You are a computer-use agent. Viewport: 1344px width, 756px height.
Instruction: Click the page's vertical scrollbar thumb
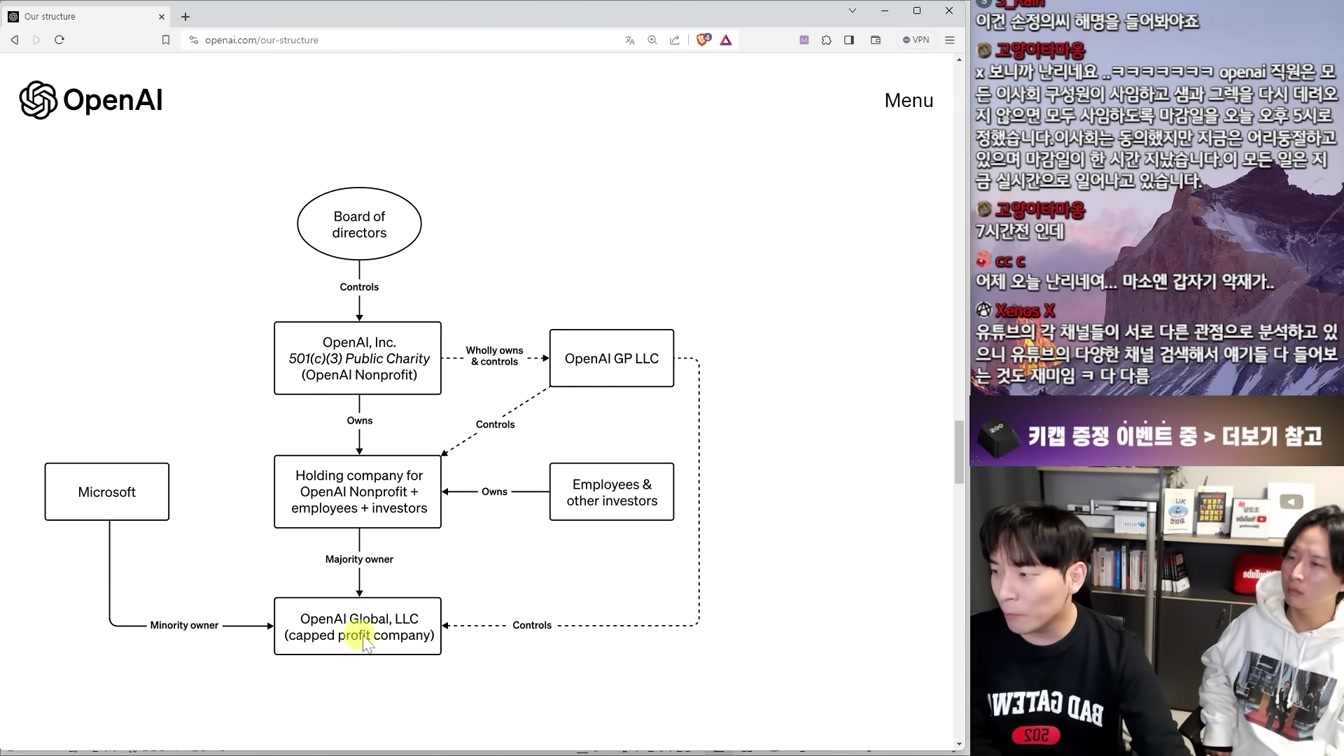(960, 451)
